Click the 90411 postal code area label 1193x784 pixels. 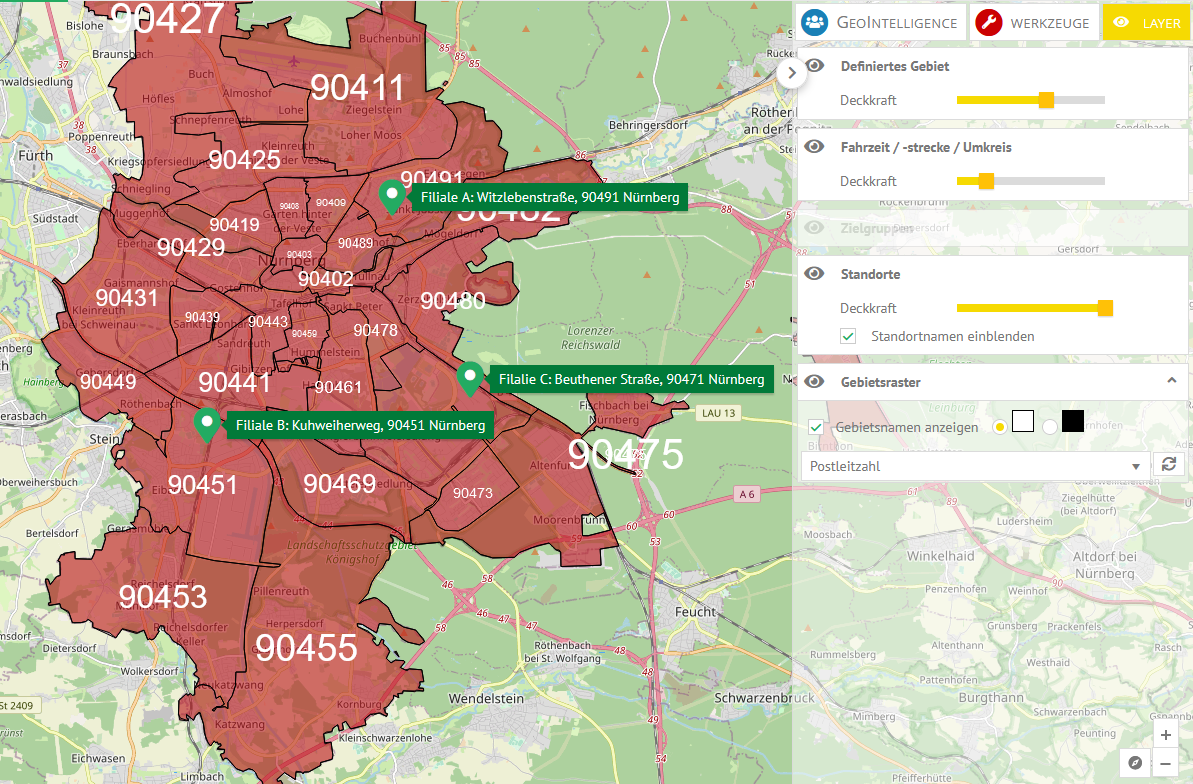pyautogui.click(x=357, y=88)
